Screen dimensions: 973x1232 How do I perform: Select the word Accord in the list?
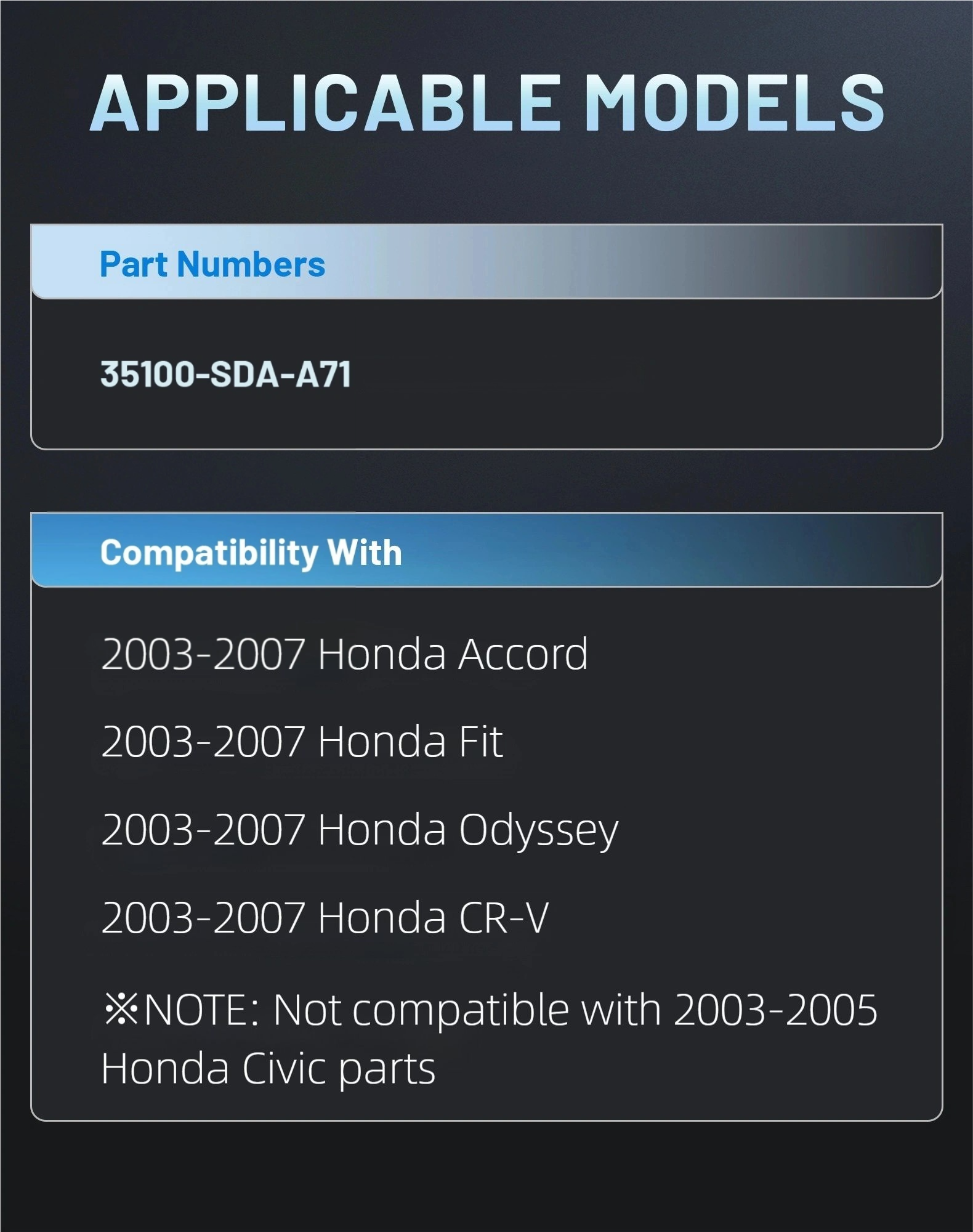coord(523,654)
